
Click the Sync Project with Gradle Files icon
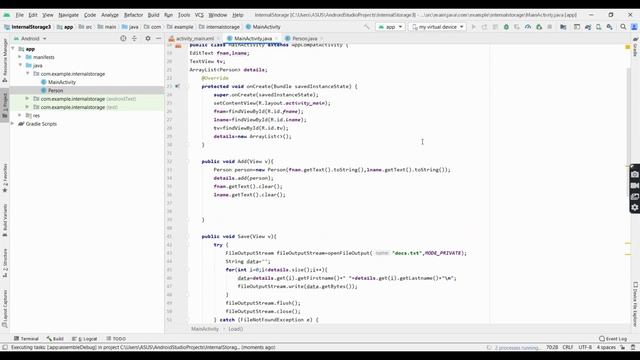(x=588, y=27)
